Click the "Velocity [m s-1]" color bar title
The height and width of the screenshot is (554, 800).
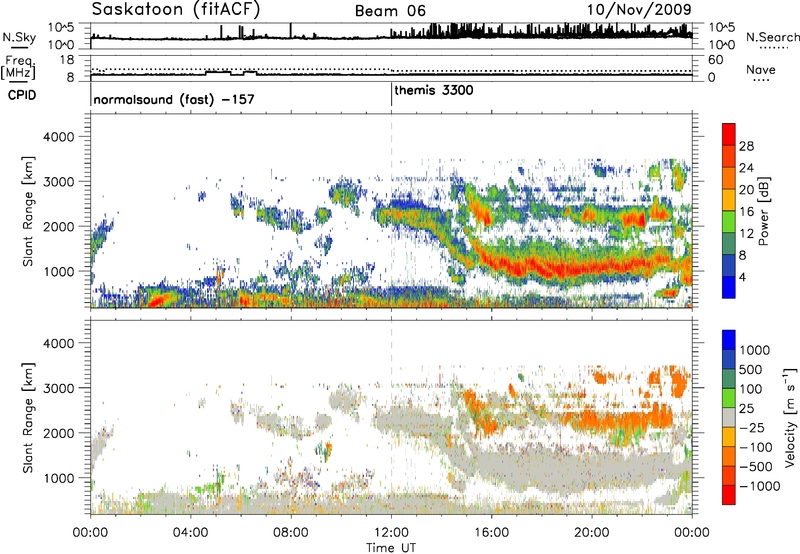[790, 417]
